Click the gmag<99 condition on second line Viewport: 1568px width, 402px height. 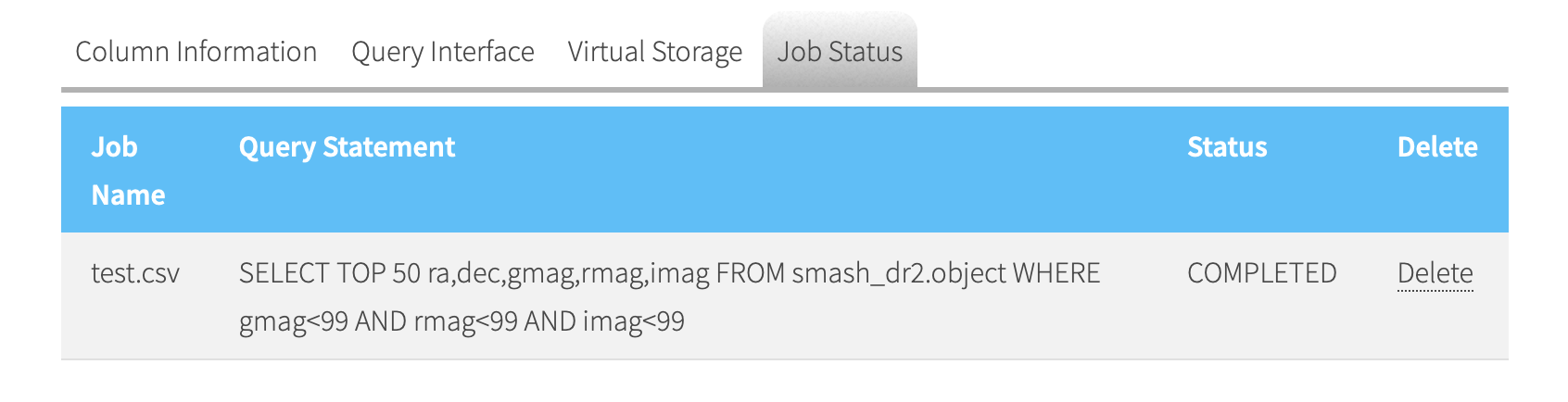point(294,322)
